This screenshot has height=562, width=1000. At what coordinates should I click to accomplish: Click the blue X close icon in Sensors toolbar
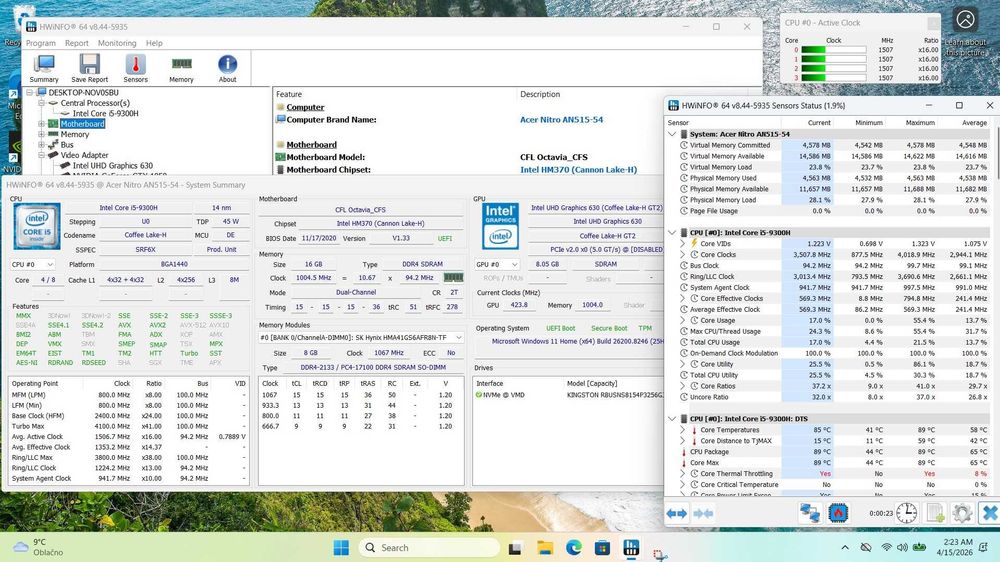tap(990, 513)
